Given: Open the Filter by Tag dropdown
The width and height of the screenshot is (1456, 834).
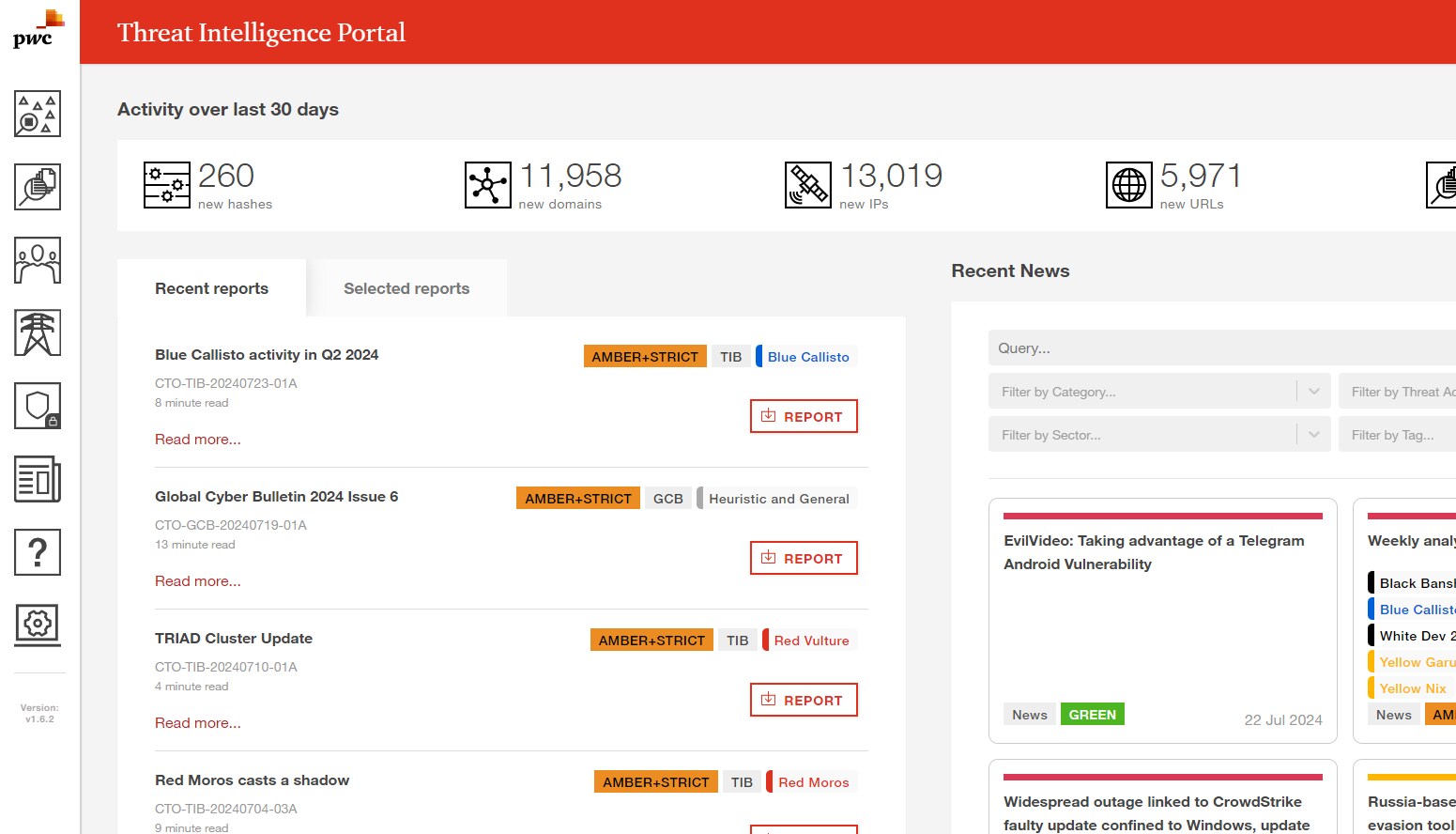Looking at the screenshot, I should [x=1397, y=434].
